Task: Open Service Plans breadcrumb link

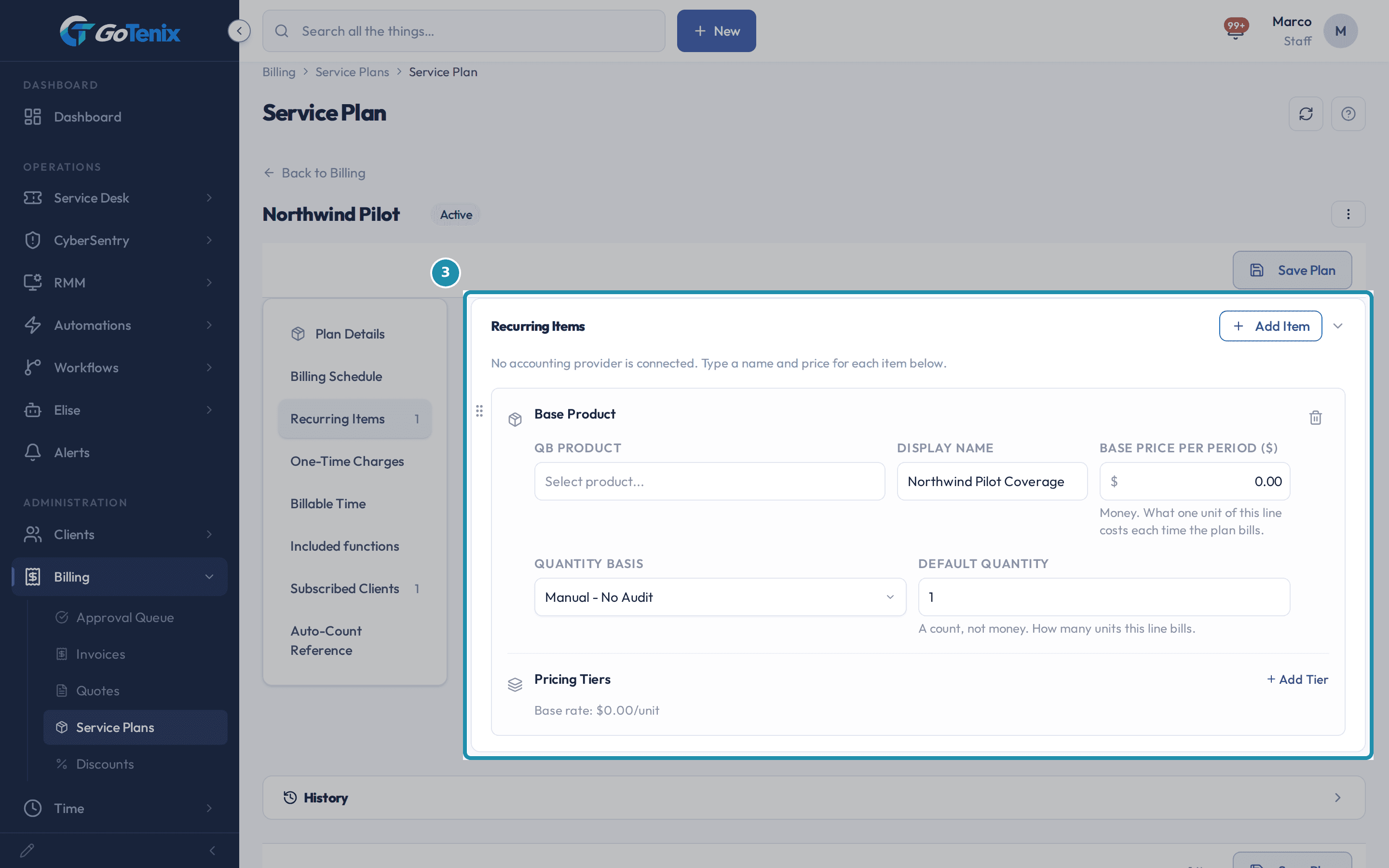Action: tap(352, 72)
